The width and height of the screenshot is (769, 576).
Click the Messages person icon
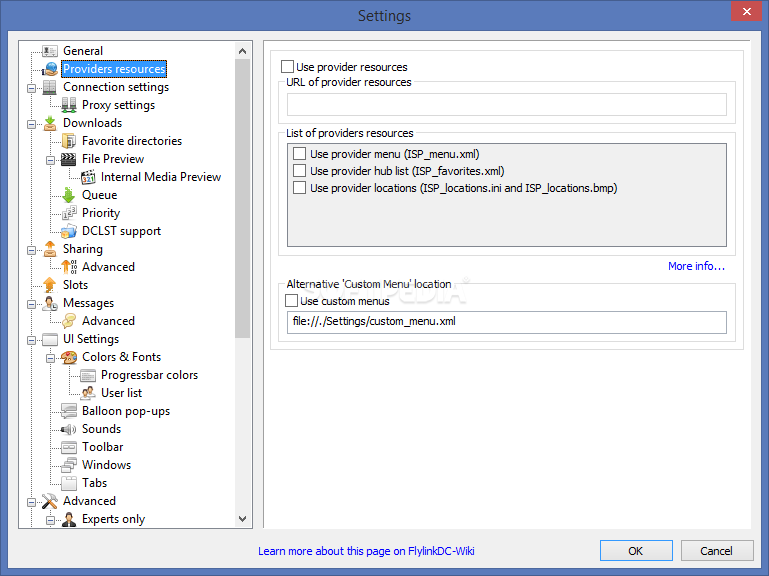pyautogui.click(x=50, y=303)
